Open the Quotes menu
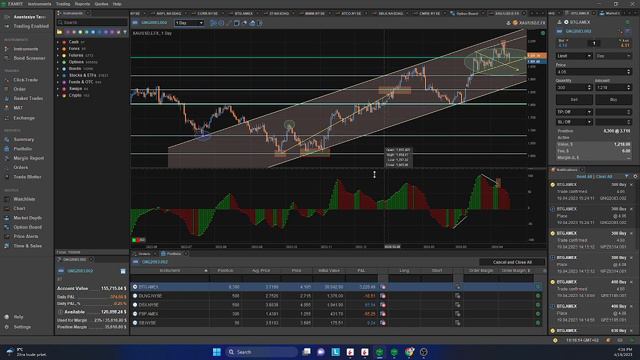The image size is (640, 360). click(x=101, y=4)
